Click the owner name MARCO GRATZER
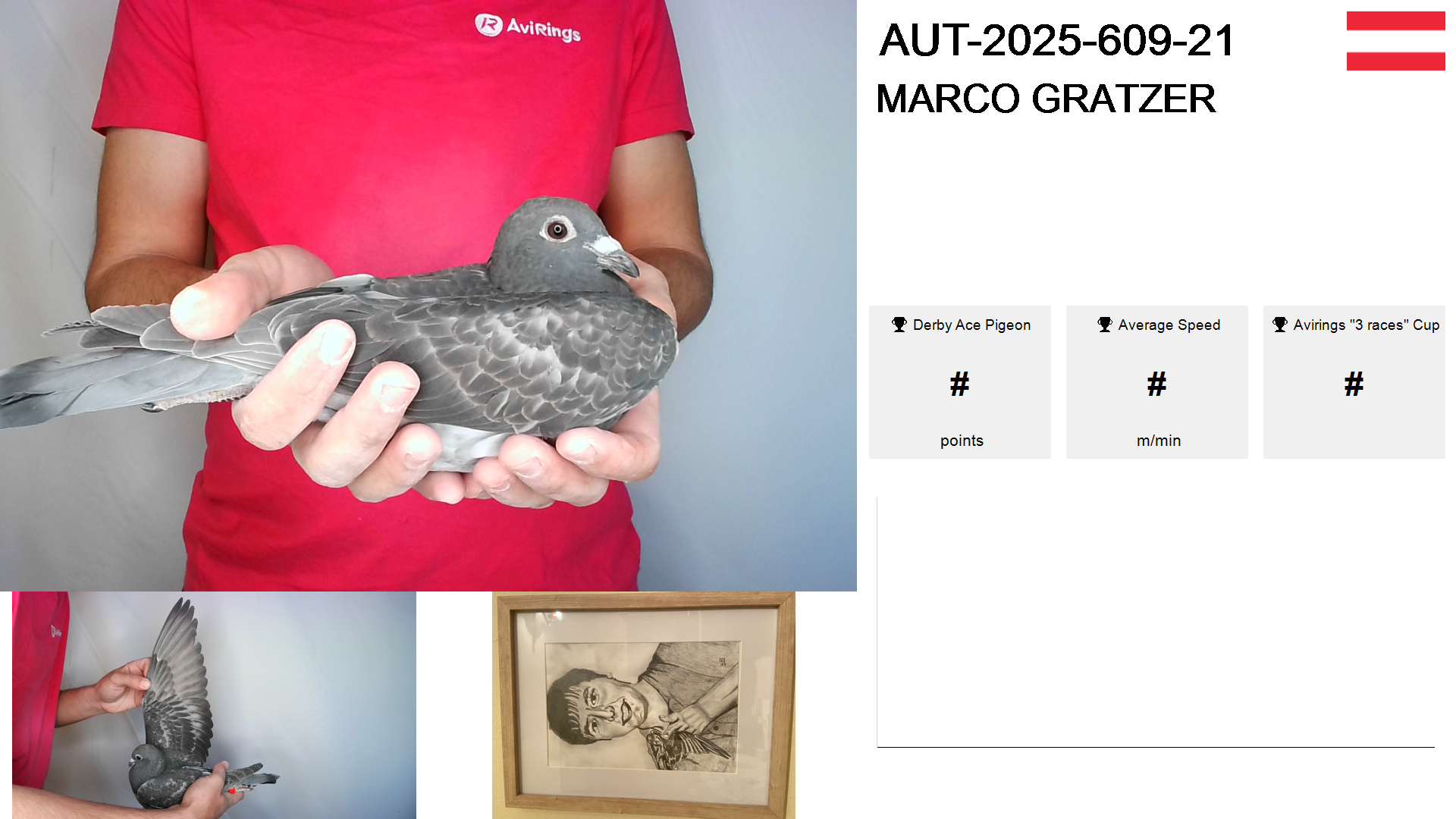Image resolution: width=1456 pixels, height=819 pixels. pyautogui.click(x=1046, y=99)
